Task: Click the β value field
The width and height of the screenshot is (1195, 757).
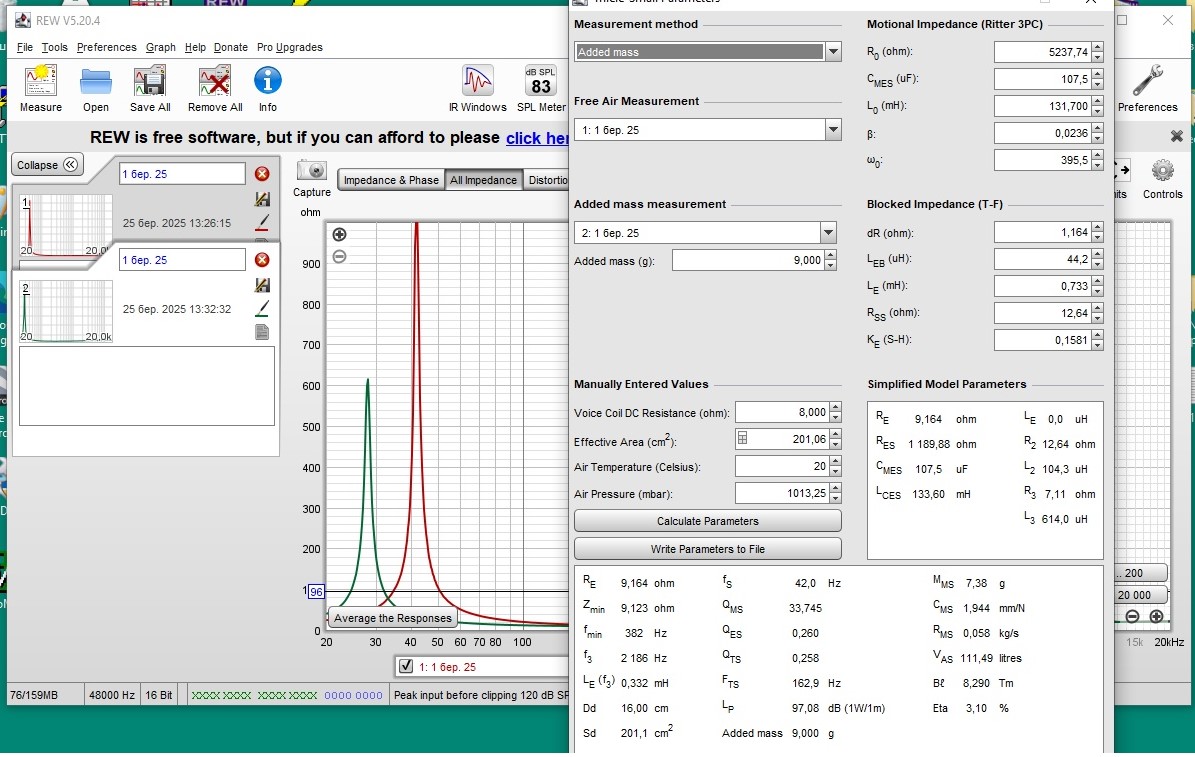Action: coord(1043,133)
